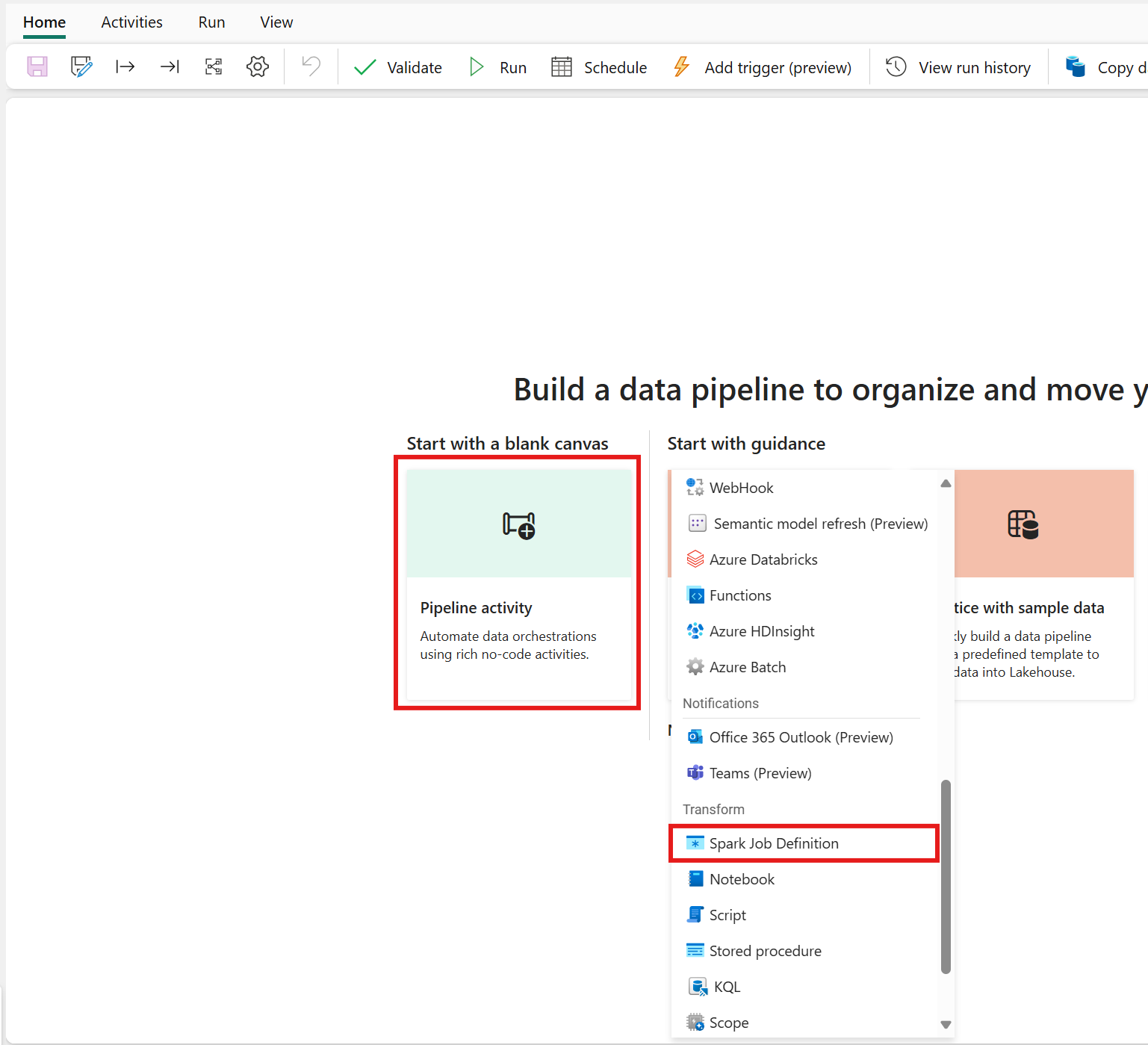
Task: Click the pipeline activity plus icon
Action: [x=519, y=524]
